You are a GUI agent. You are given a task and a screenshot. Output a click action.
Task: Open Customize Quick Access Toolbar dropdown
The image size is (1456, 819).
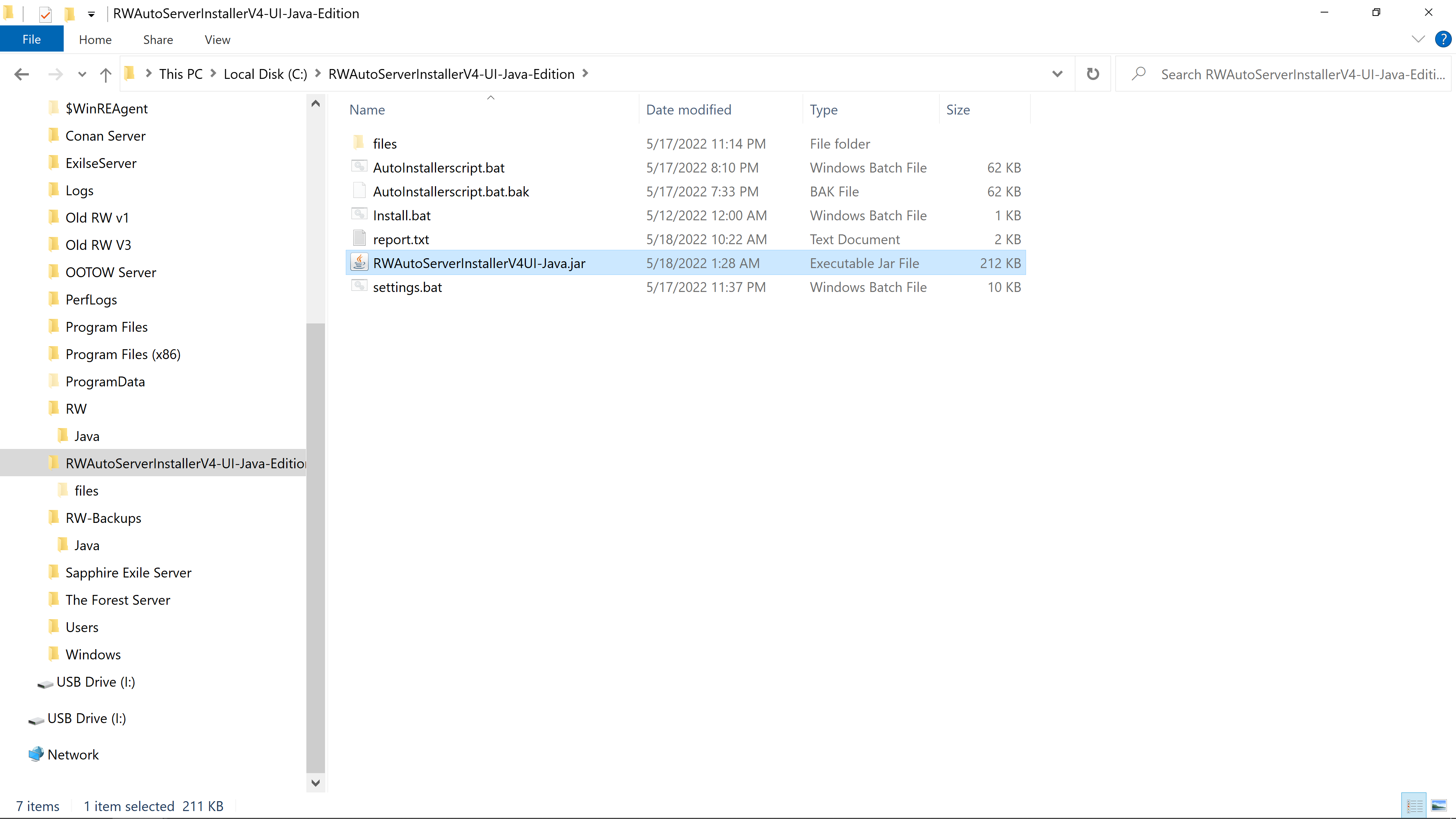[91, 14]
